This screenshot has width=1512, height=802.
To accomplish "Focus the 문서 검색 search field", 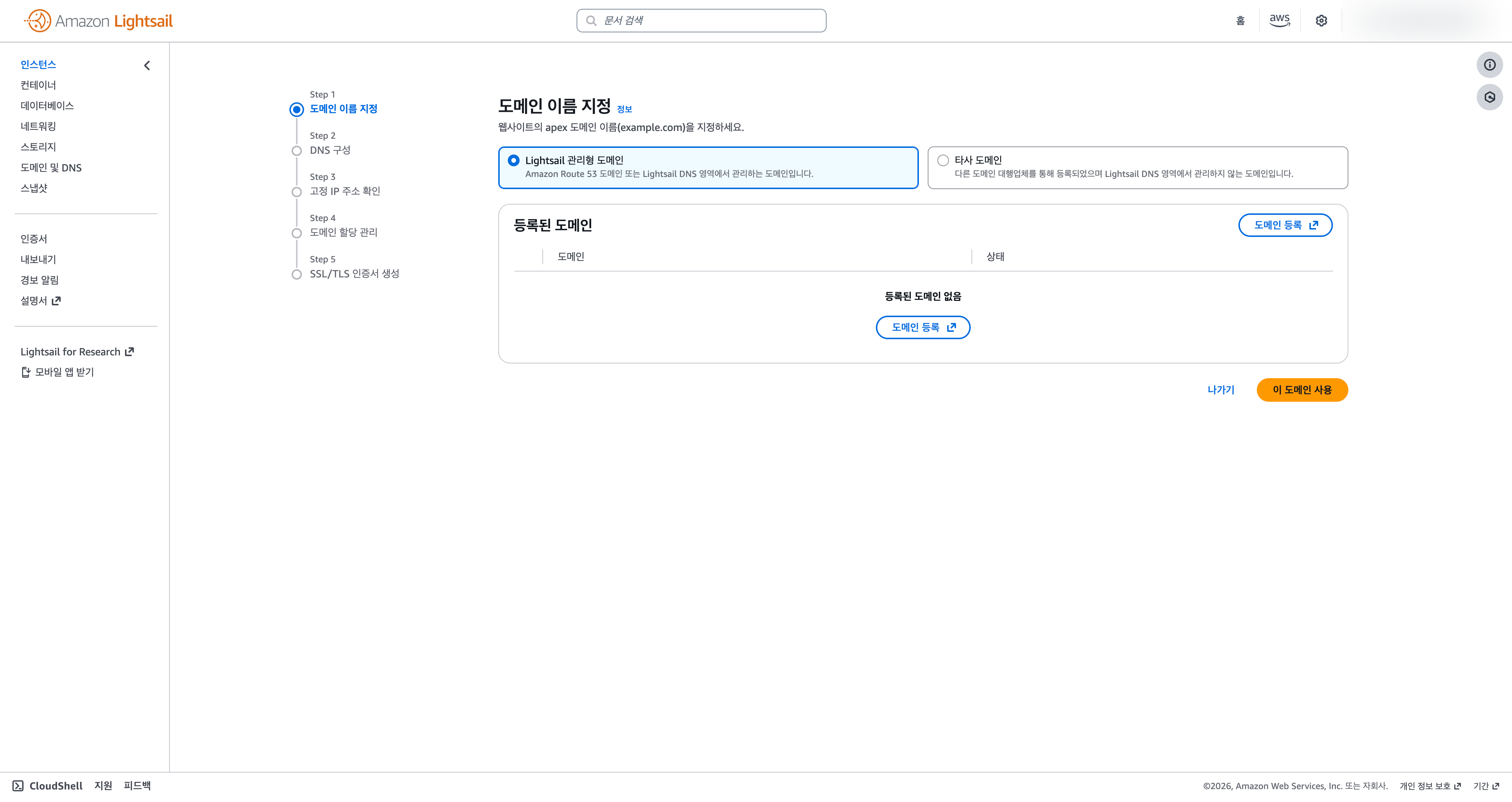I will coord(701,21).
